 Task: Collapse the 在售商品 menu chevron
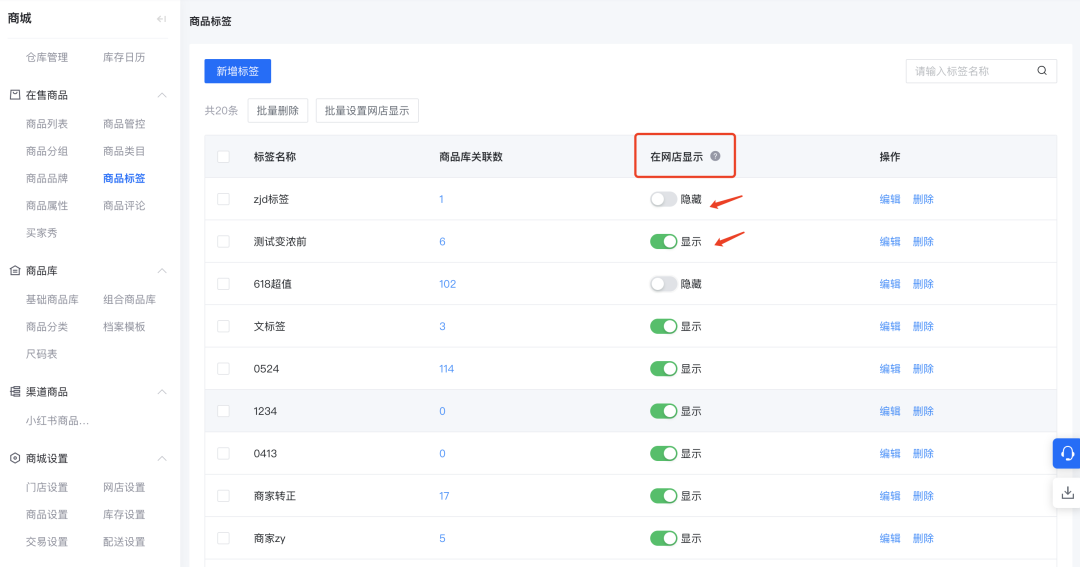tap(162, 95)
